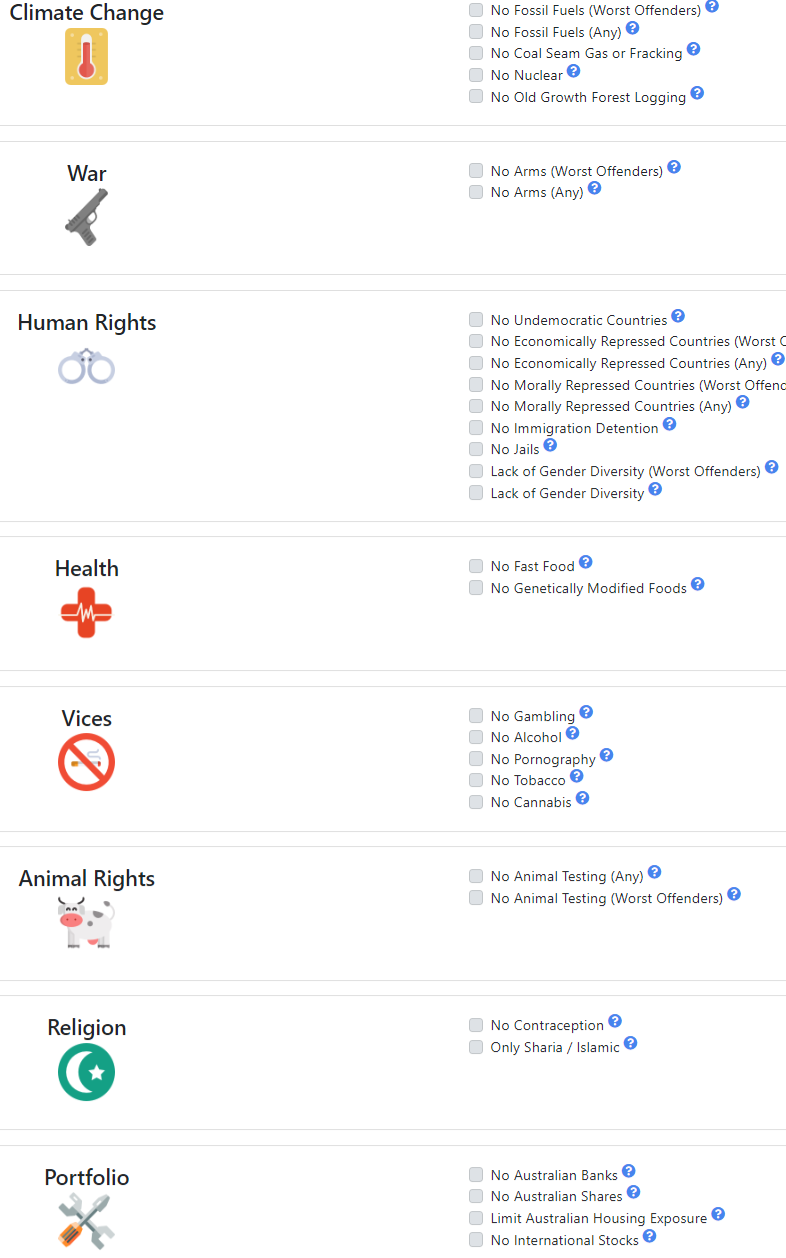Tick Only Sharia / Islamic checkbox
The image size is (786, 1258).
(476, 1047)
